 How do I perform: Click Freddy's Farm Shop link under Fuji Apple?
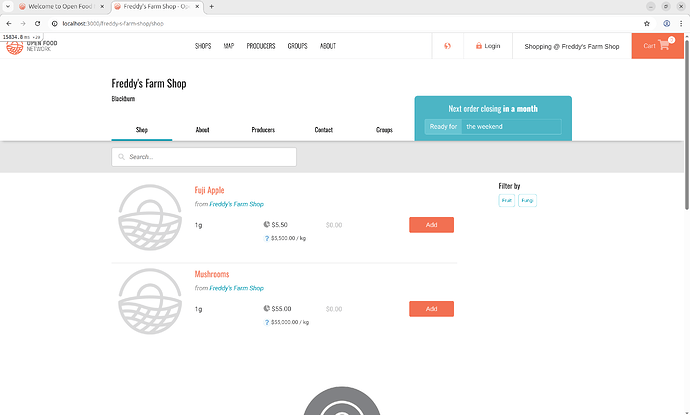pyautogui.click(x=236, y=204)
